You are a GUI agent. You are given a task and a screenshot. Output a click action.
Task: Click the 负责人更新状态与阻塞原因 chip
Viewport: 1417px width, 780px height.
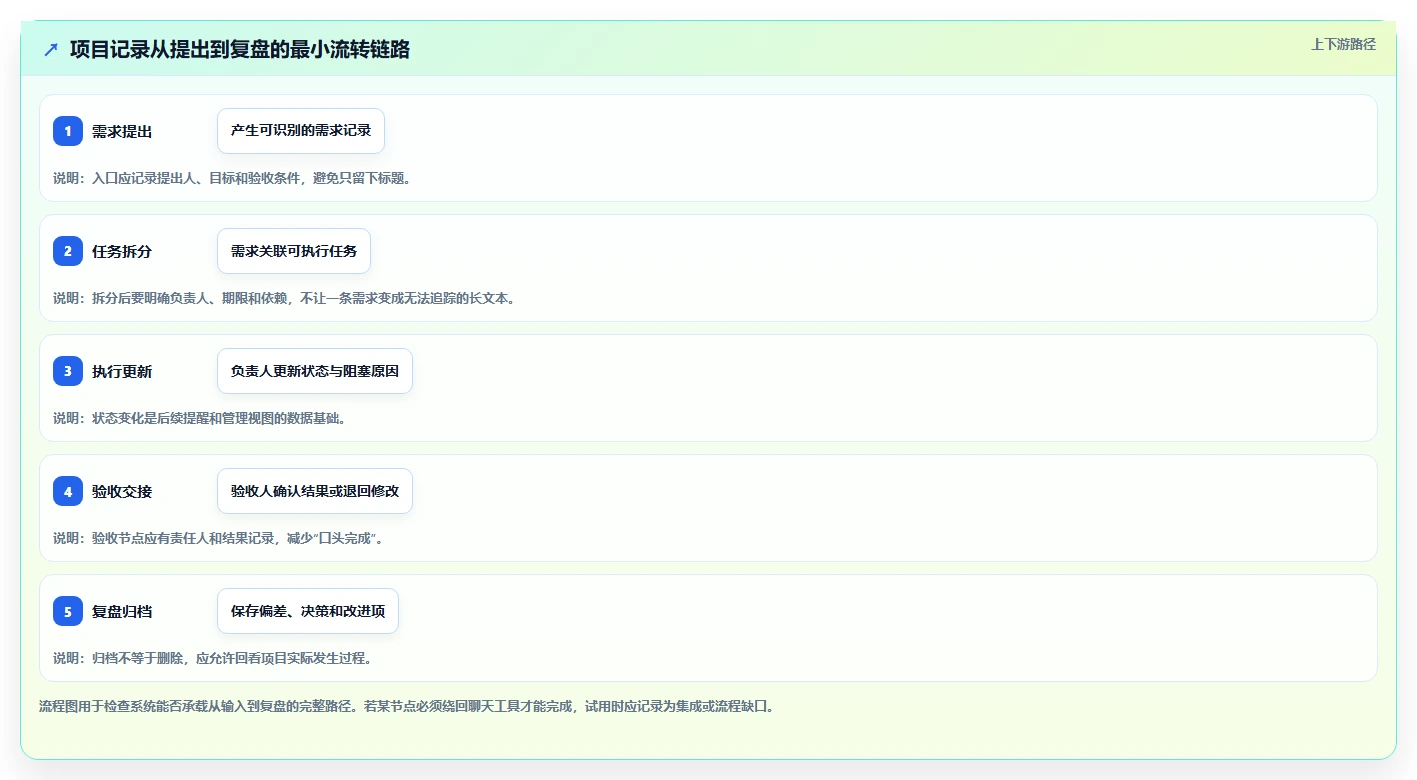(315, 371)
